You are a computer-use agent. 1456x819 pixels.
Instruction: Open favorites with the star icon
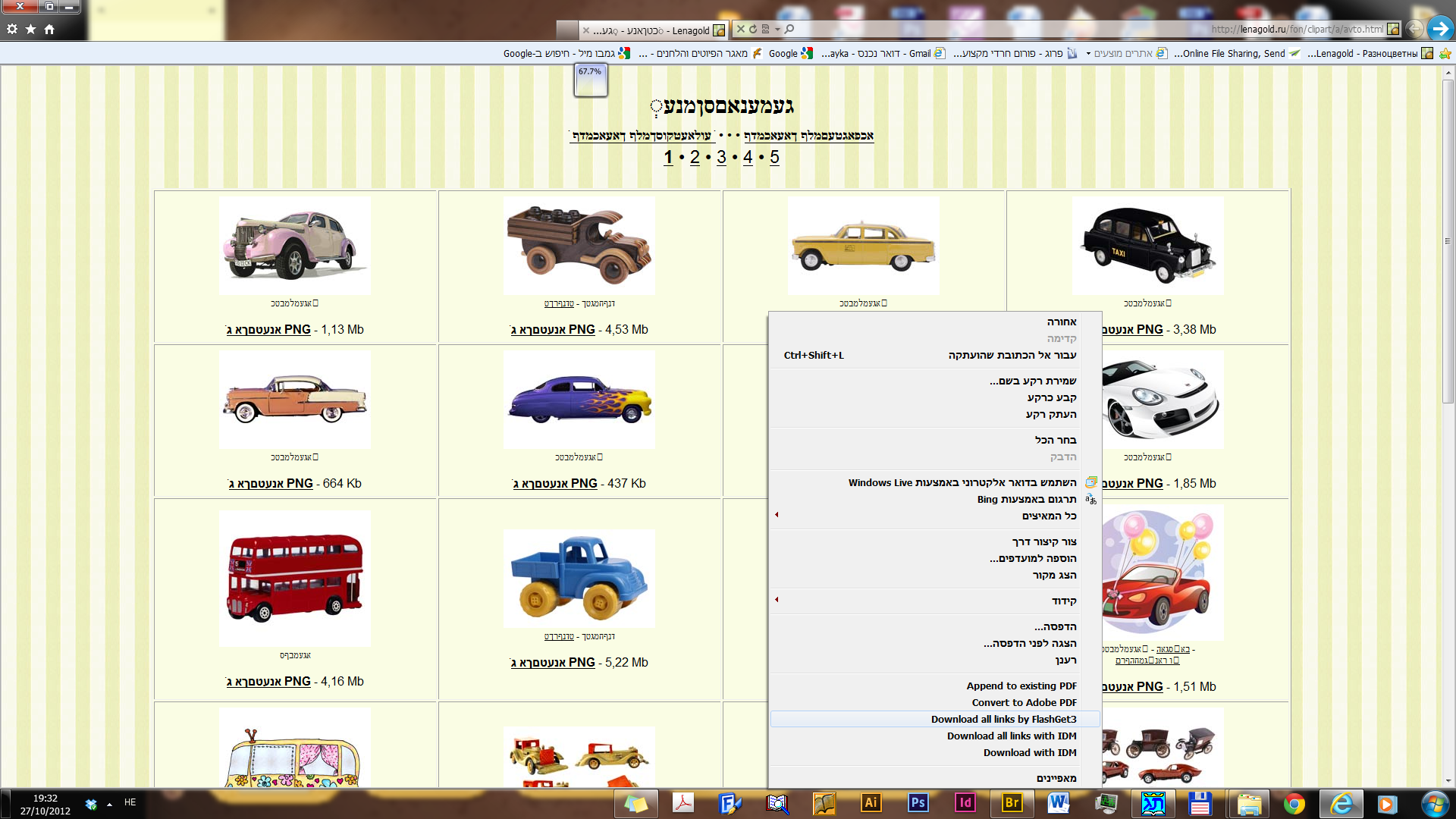[x=30, y=29]
